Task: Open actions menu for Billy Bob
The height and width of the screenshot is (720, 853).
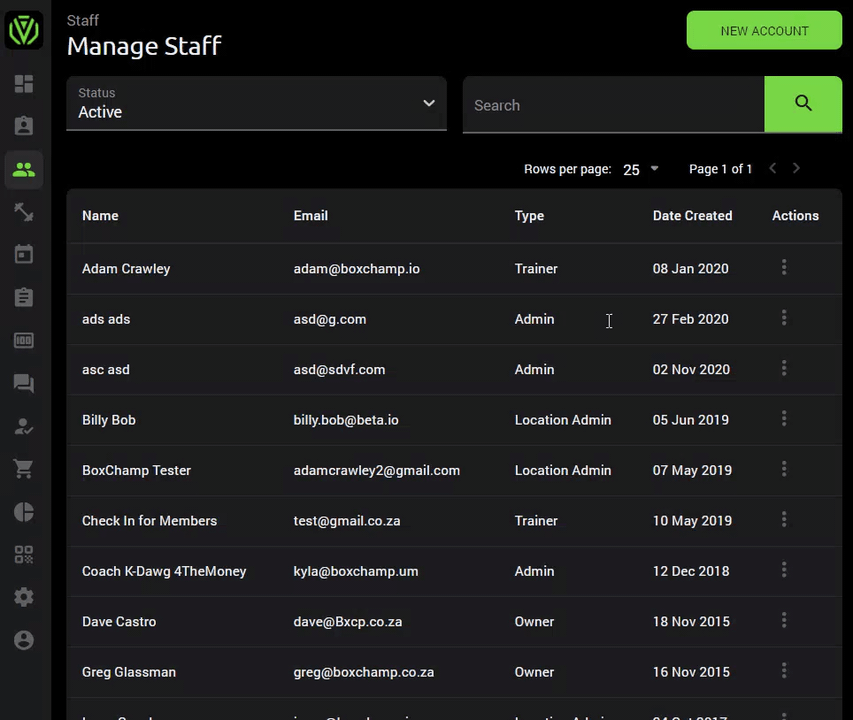Action: pyautogui.click(x=784, y=418)
